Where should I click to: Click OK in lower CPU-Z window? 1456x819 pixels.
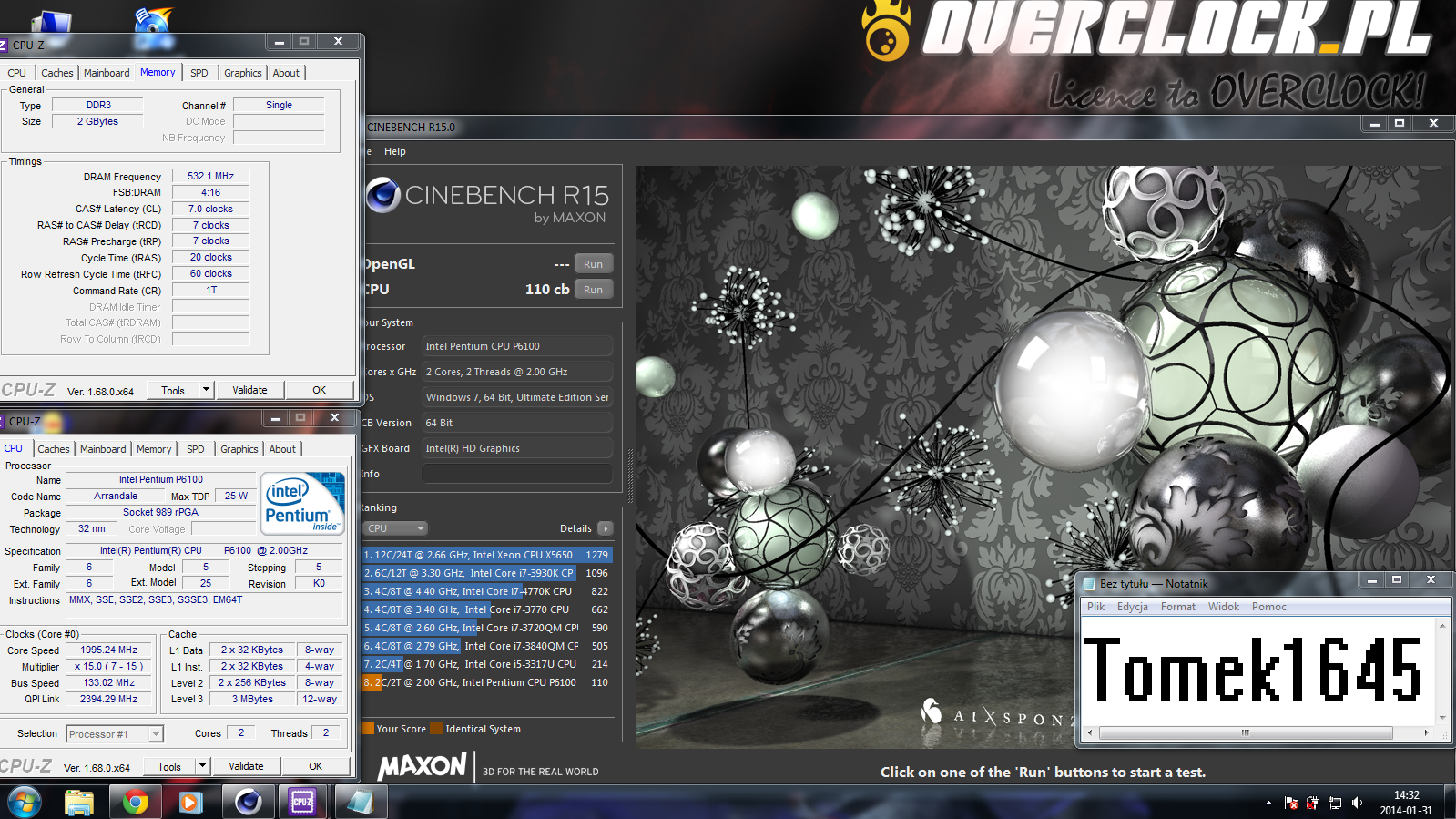point(316,766)
